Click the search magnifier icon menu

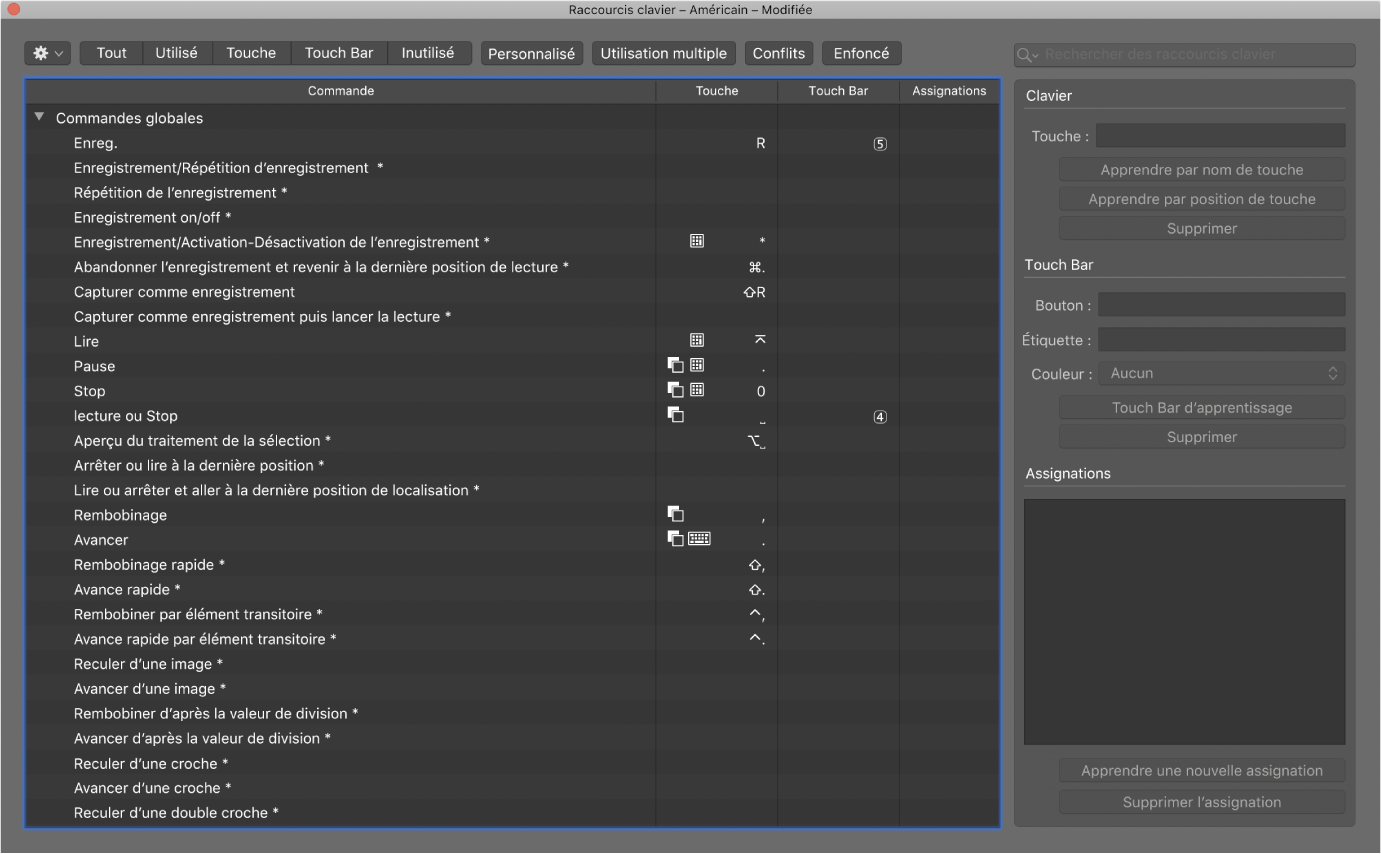click(1028, 55)
